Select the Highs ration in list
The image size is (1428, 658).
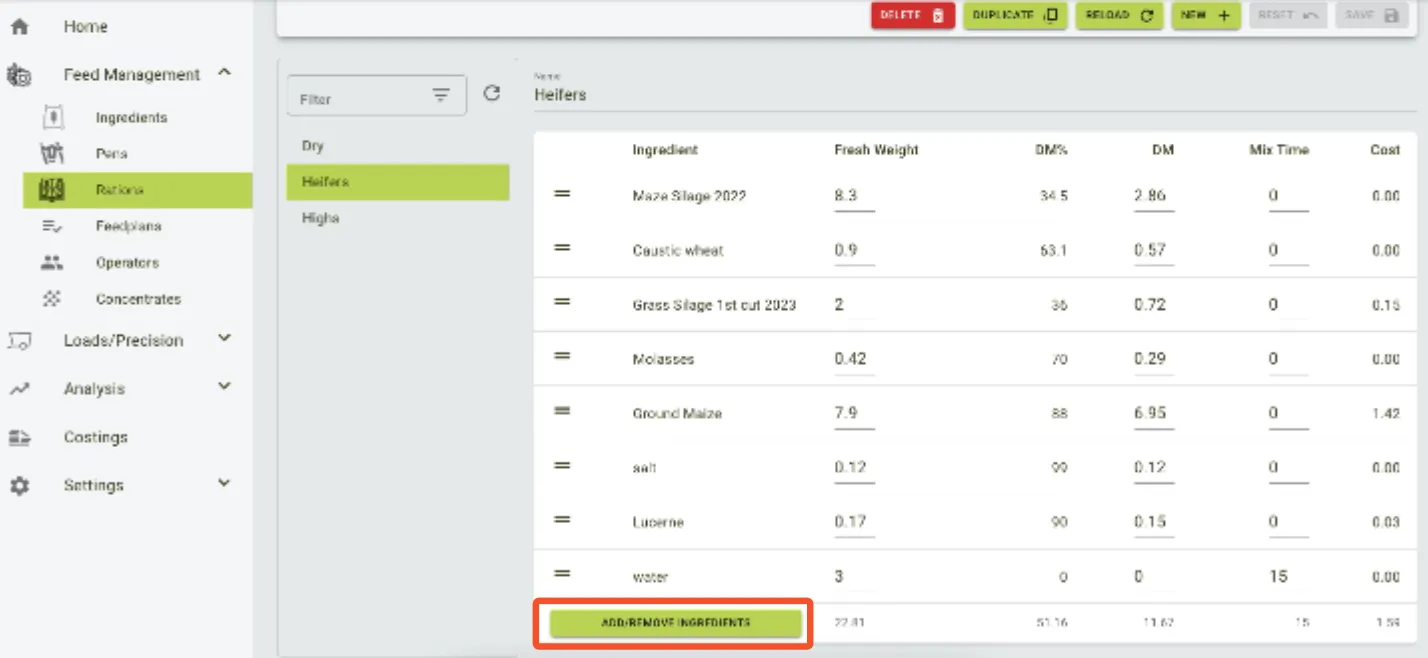pyautogui.click(x=320, y=218)
